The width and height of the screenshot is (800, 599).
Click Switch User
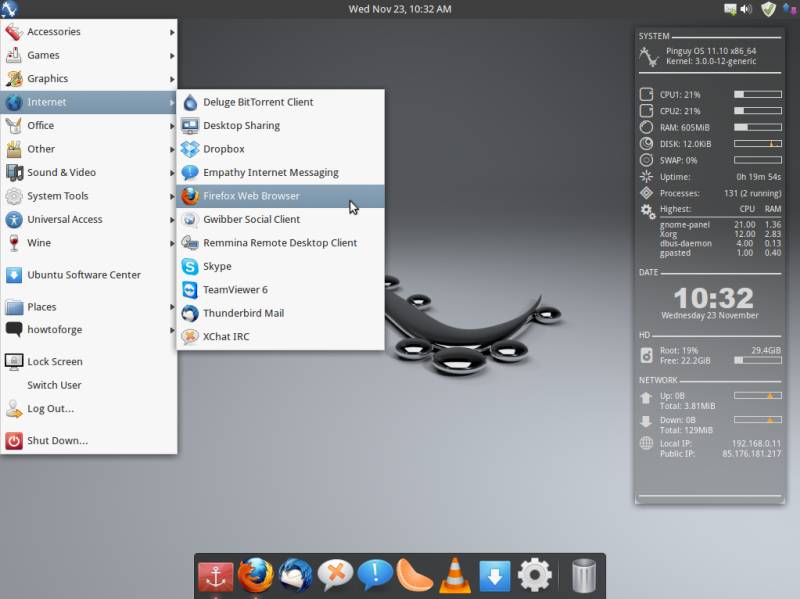coord(89,385)
